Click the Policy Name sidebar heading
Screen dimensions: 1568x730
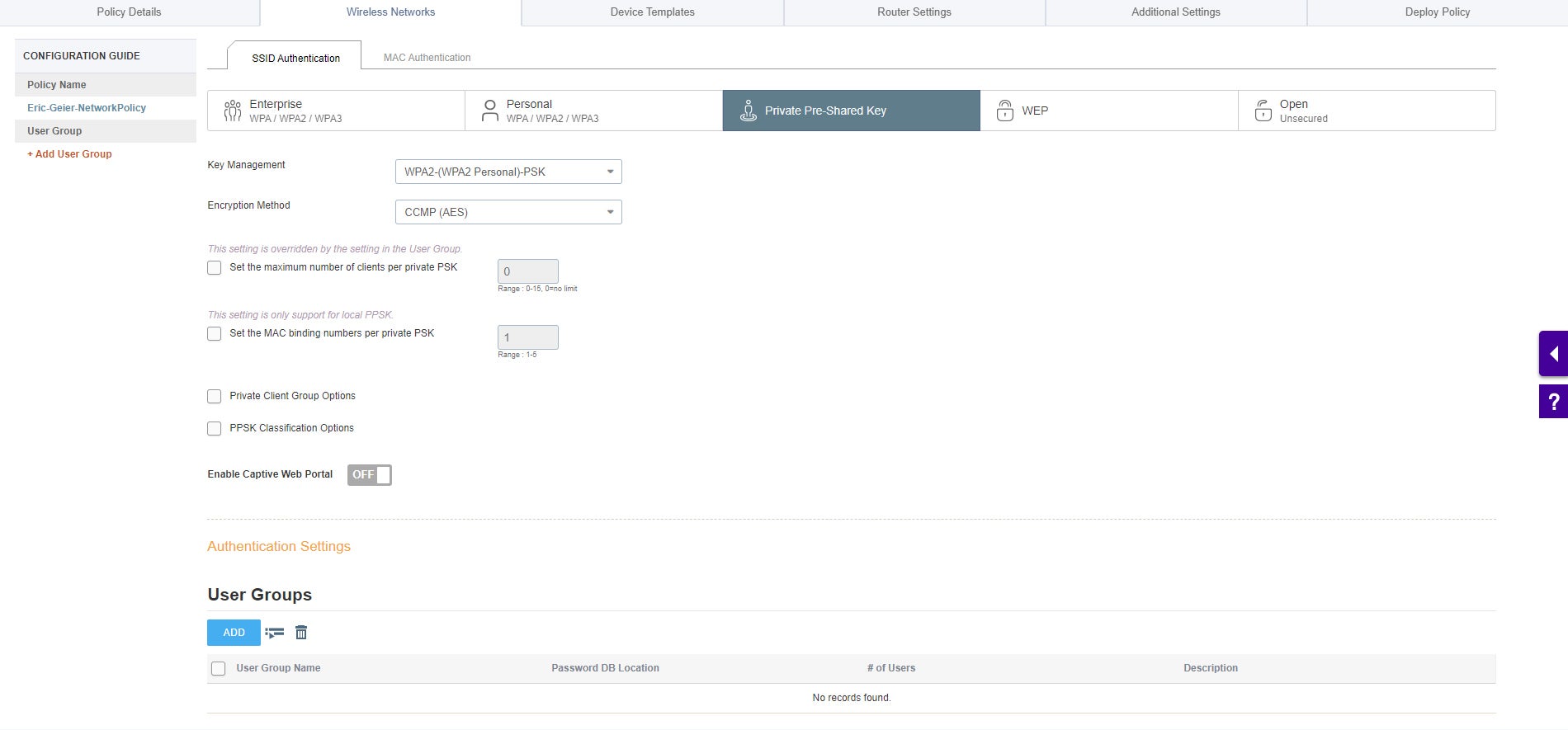point(106,85)
